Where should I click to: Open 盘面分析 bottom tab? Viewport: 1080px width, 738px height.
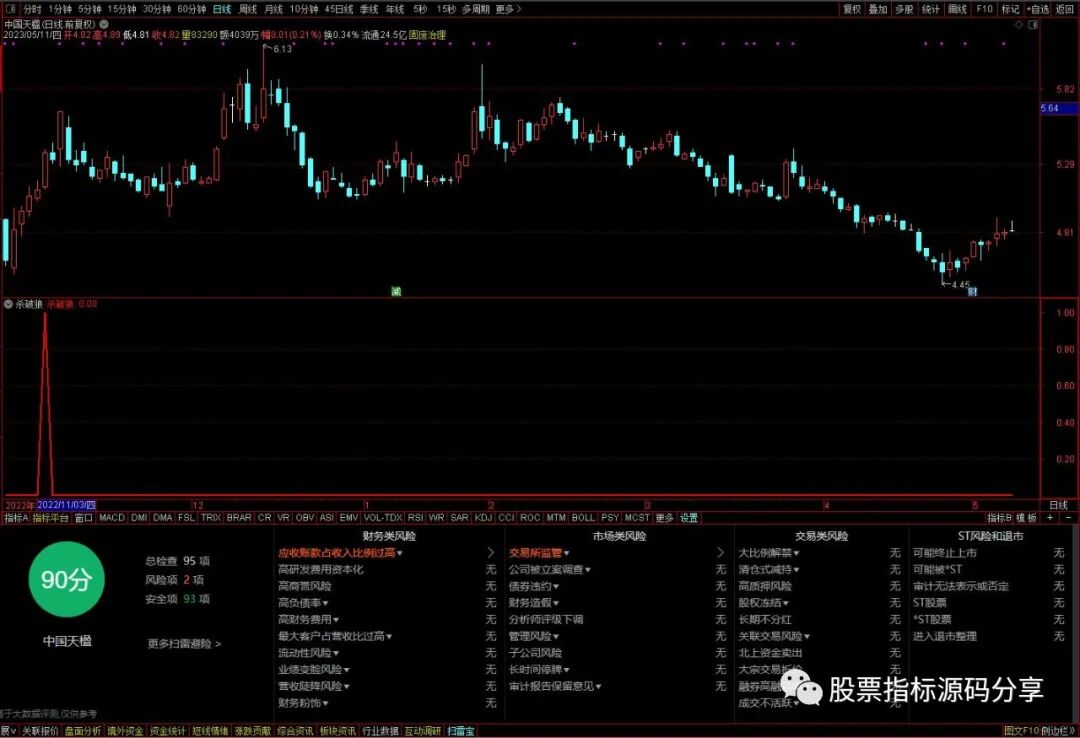(83, 730)
